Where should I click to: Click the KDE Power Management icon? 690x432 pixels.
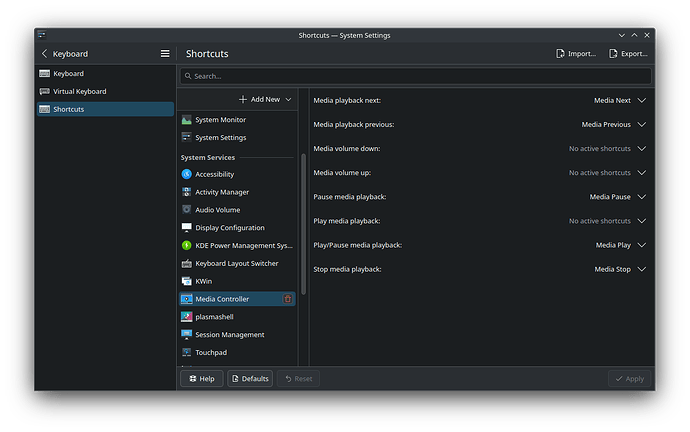point(187,245)
